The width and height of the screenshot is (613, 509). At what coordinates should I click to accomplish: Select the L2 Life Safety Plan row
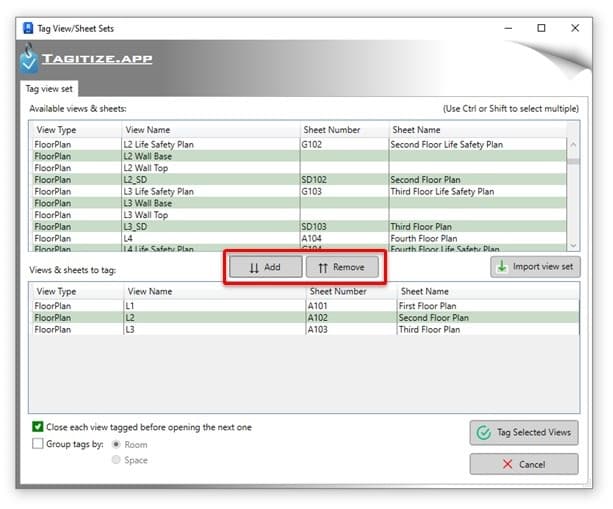(299, 145)
